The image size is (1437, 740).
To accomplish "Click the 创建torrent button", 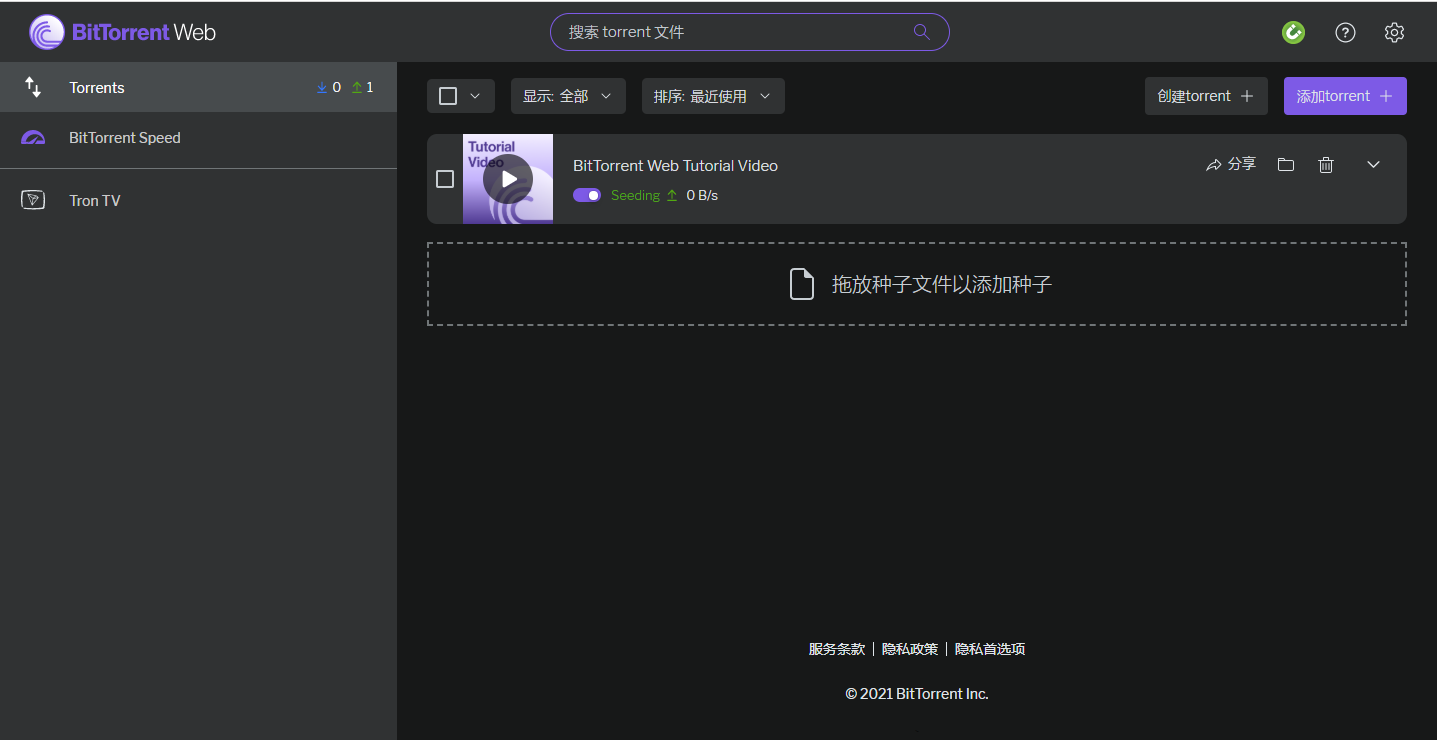I will pyautogui.click(x=1205, y=96).
